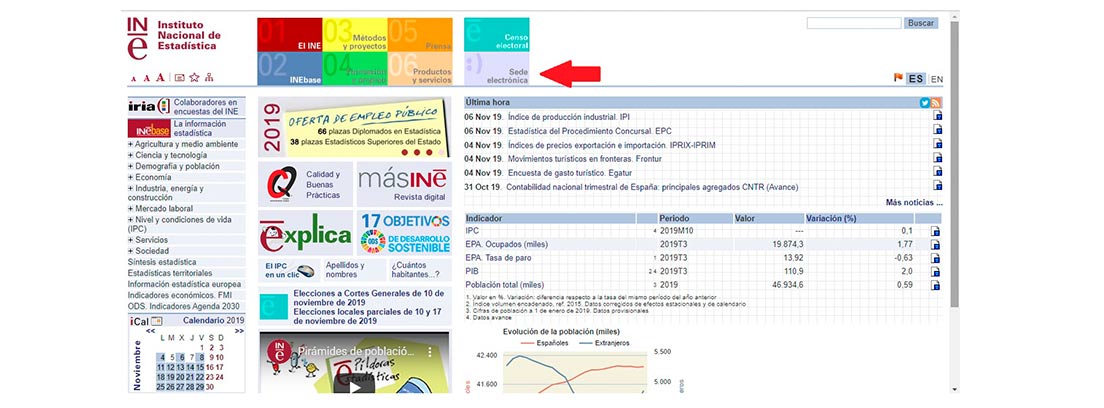Click the Buscar search button
Image resolution: width=1104 pixels, height=408 pixels.
click(x=920, y=23)
